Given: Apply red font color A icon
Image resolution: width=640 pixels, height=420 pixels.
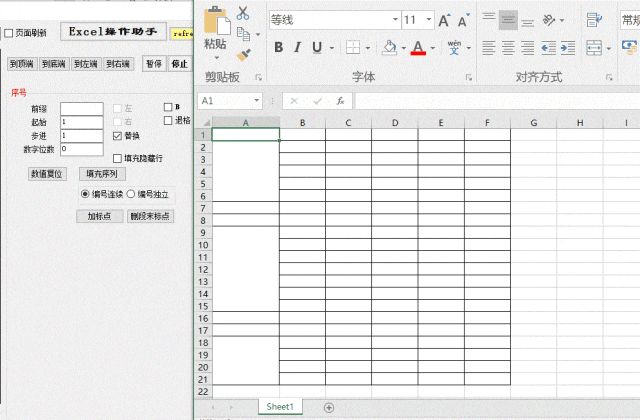Looking at the screenshot, I should pos(418,47).
